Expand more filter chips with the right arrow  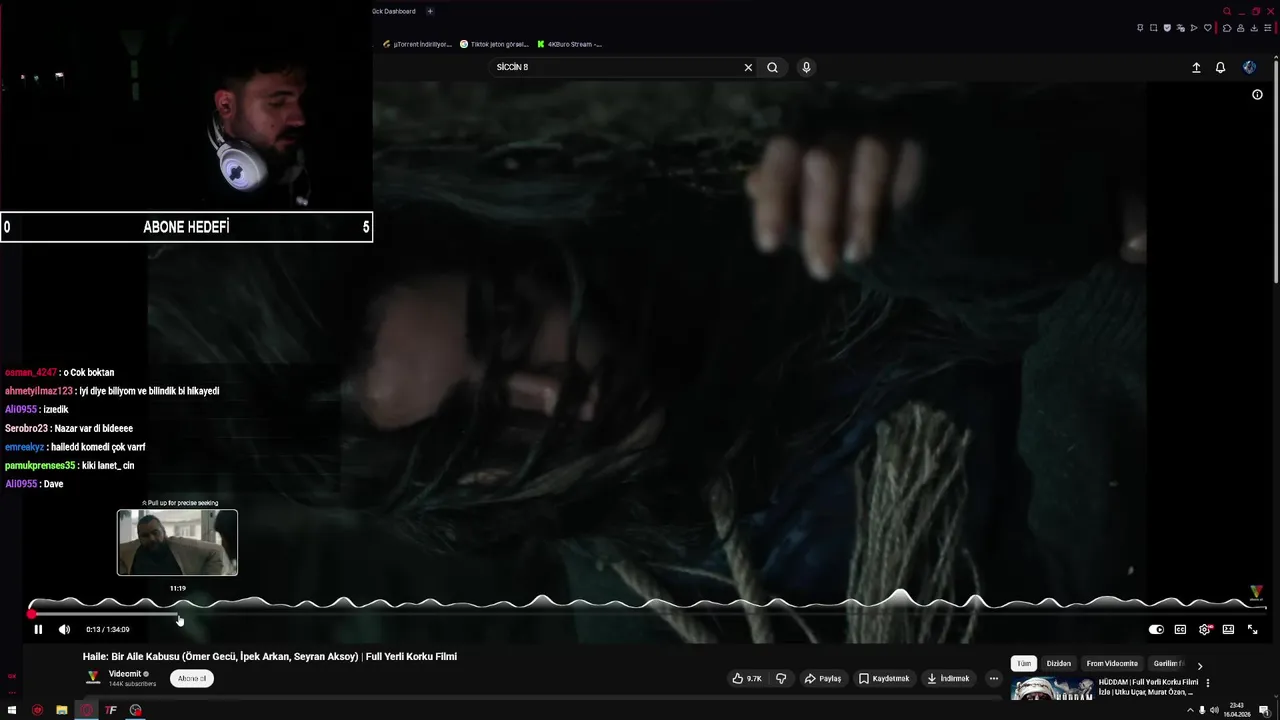coord(1200,665)
